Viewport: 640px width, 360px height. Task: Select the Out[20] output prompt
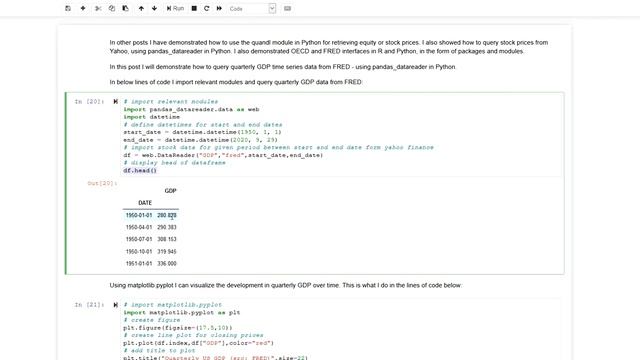tap(102, 183)
